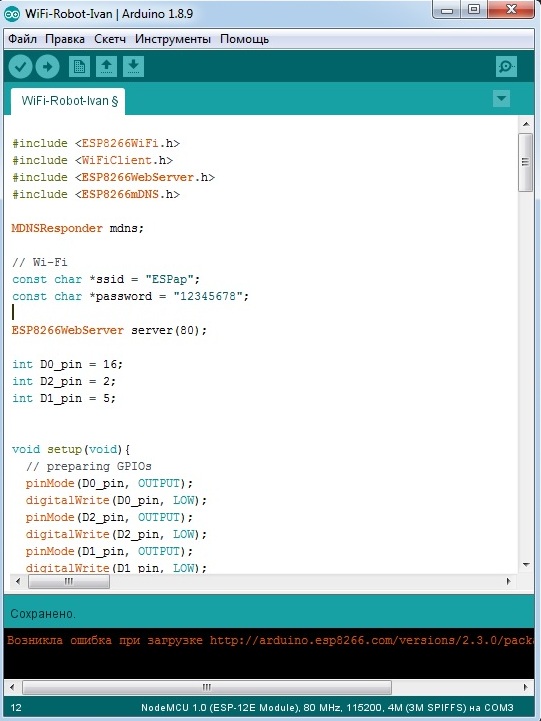Click the int D1_pin = 5; line

point(64,399)
